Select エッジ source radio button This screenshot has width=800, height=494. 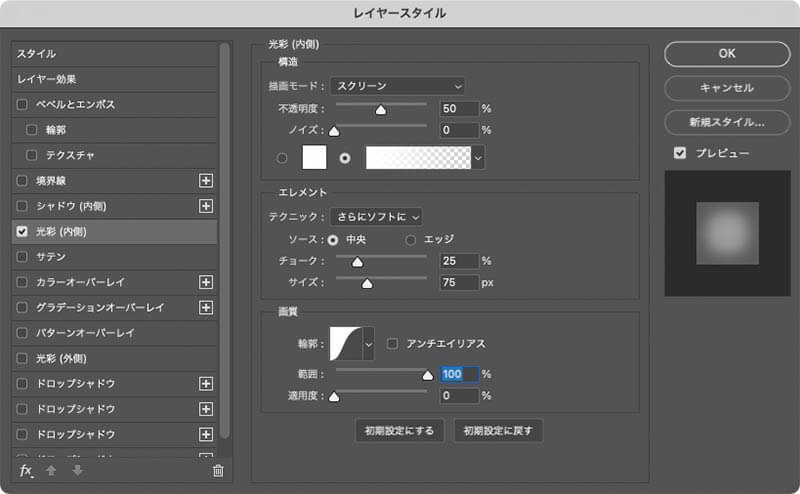(410, 240)
